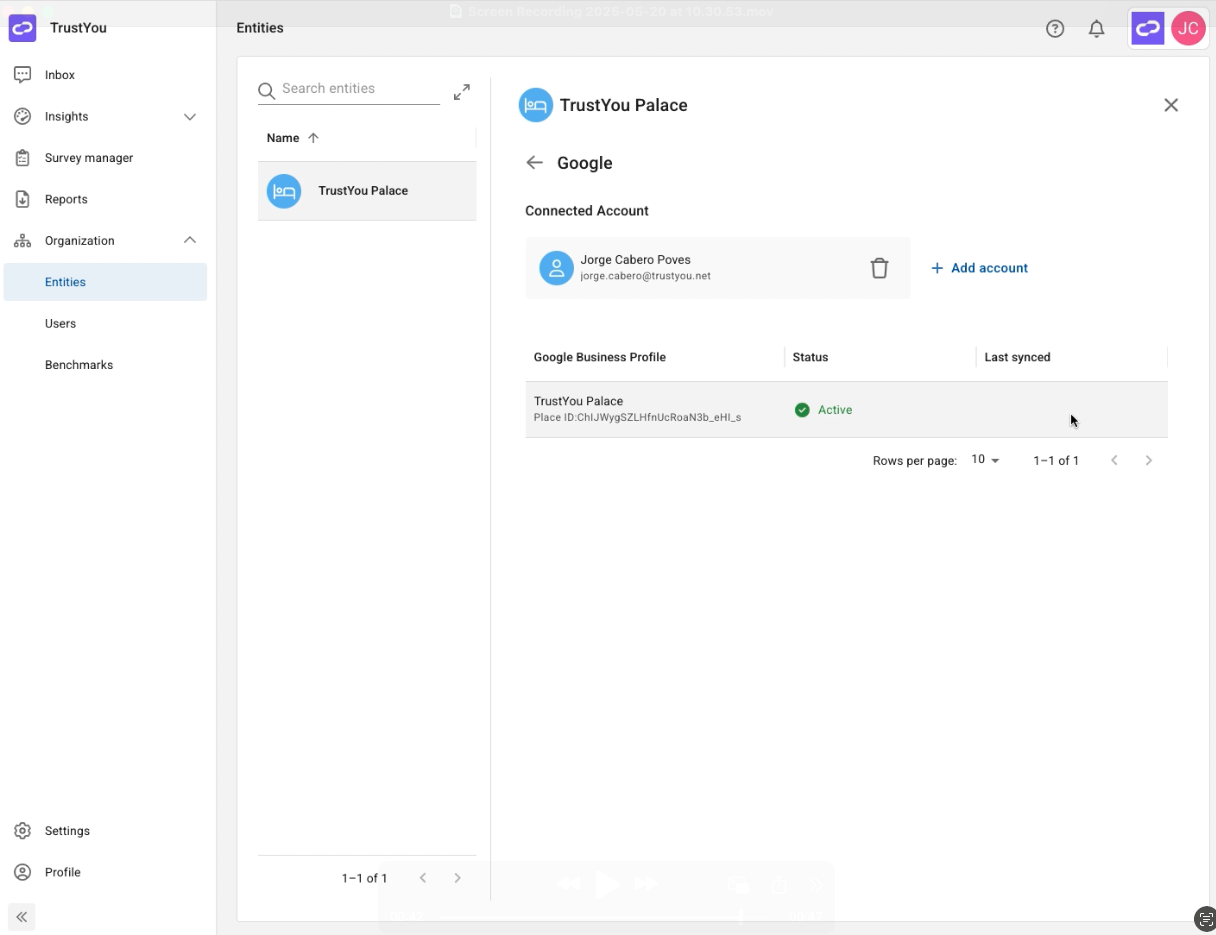Click the Reports download-file icon

(x=22, y=199)
